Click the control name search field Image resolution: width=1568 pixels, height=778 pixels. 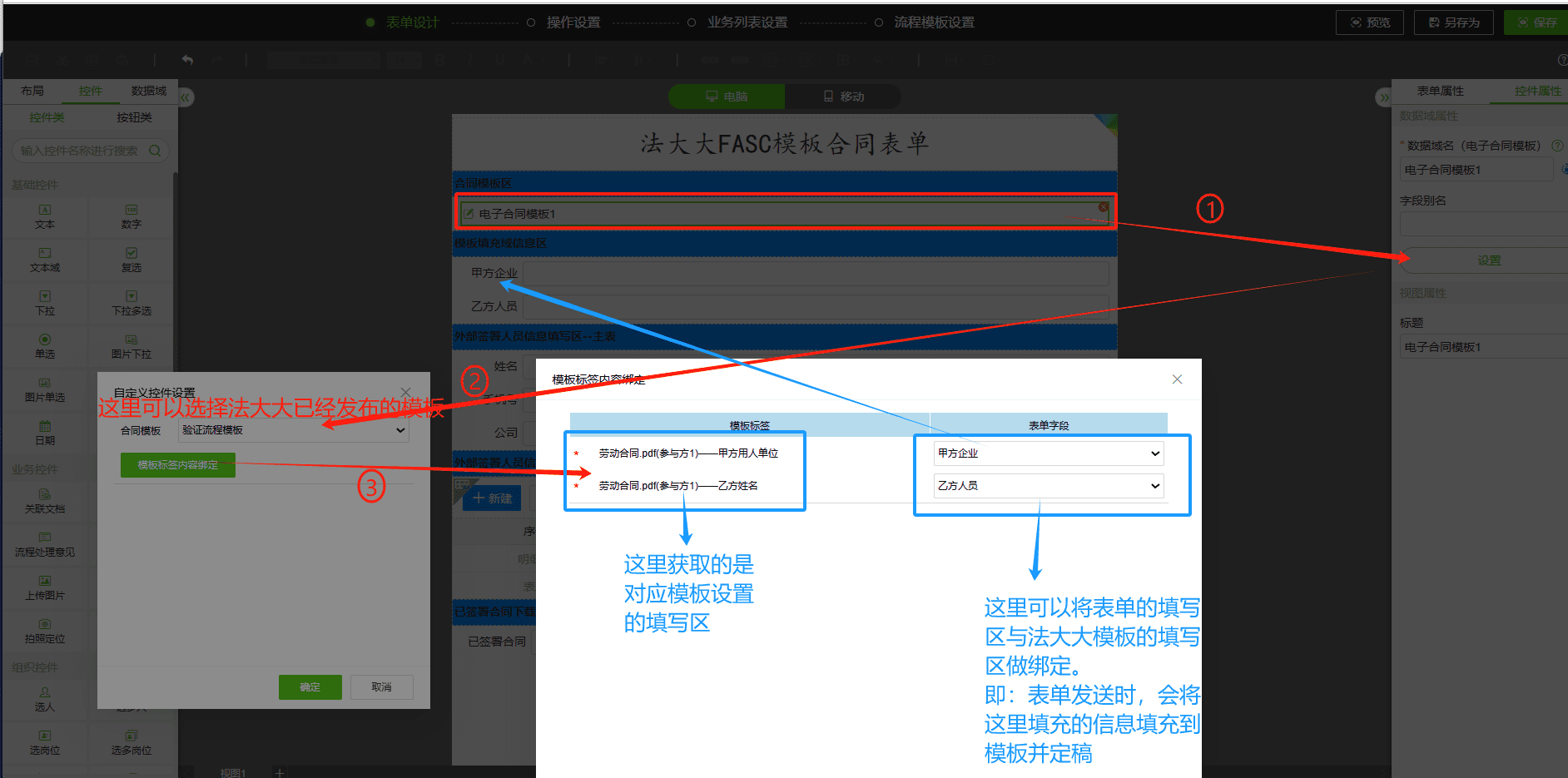[82, 151]
